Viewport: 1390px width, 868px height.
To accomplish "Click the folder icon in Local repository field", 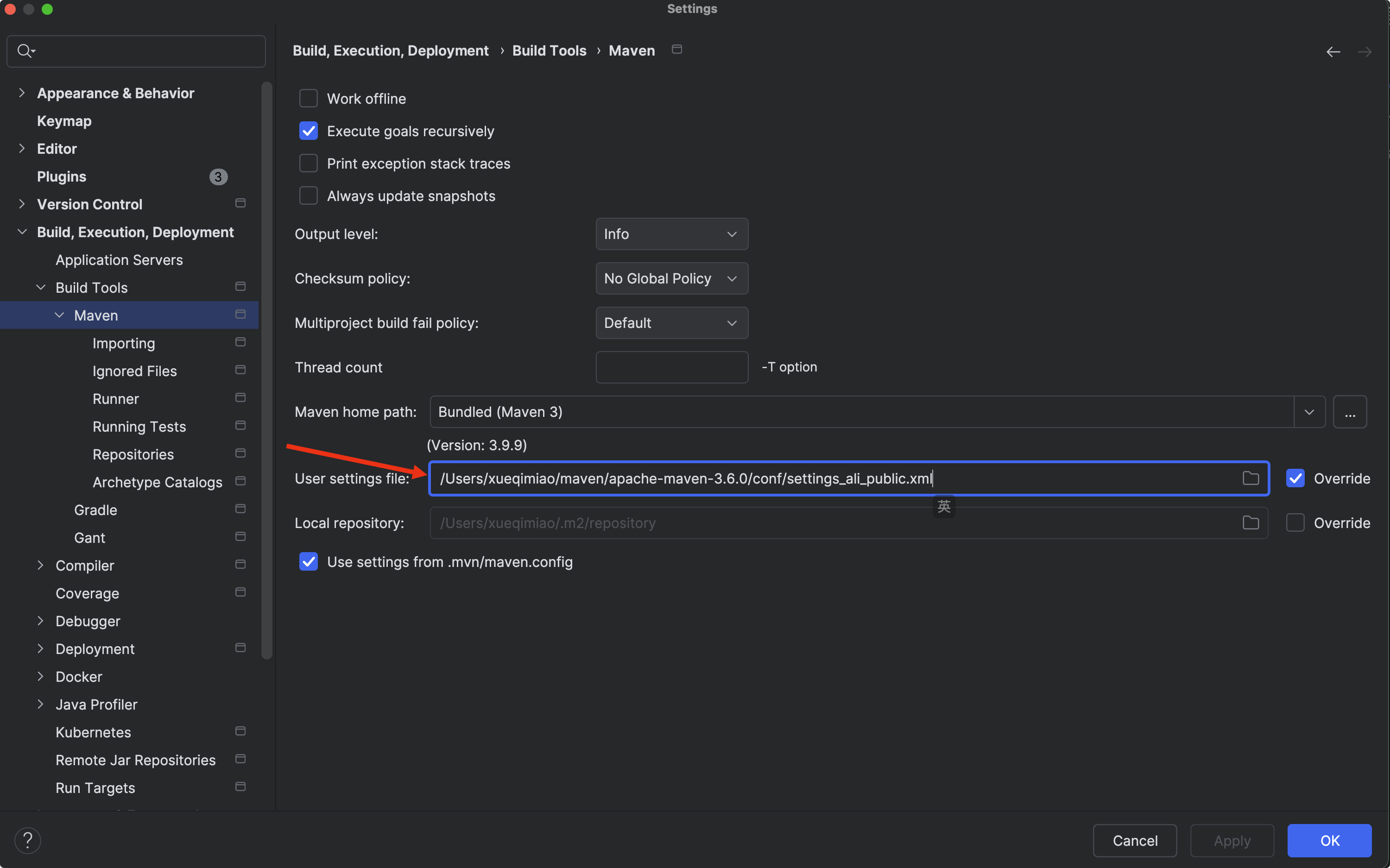I will [x=1250, y=523].
